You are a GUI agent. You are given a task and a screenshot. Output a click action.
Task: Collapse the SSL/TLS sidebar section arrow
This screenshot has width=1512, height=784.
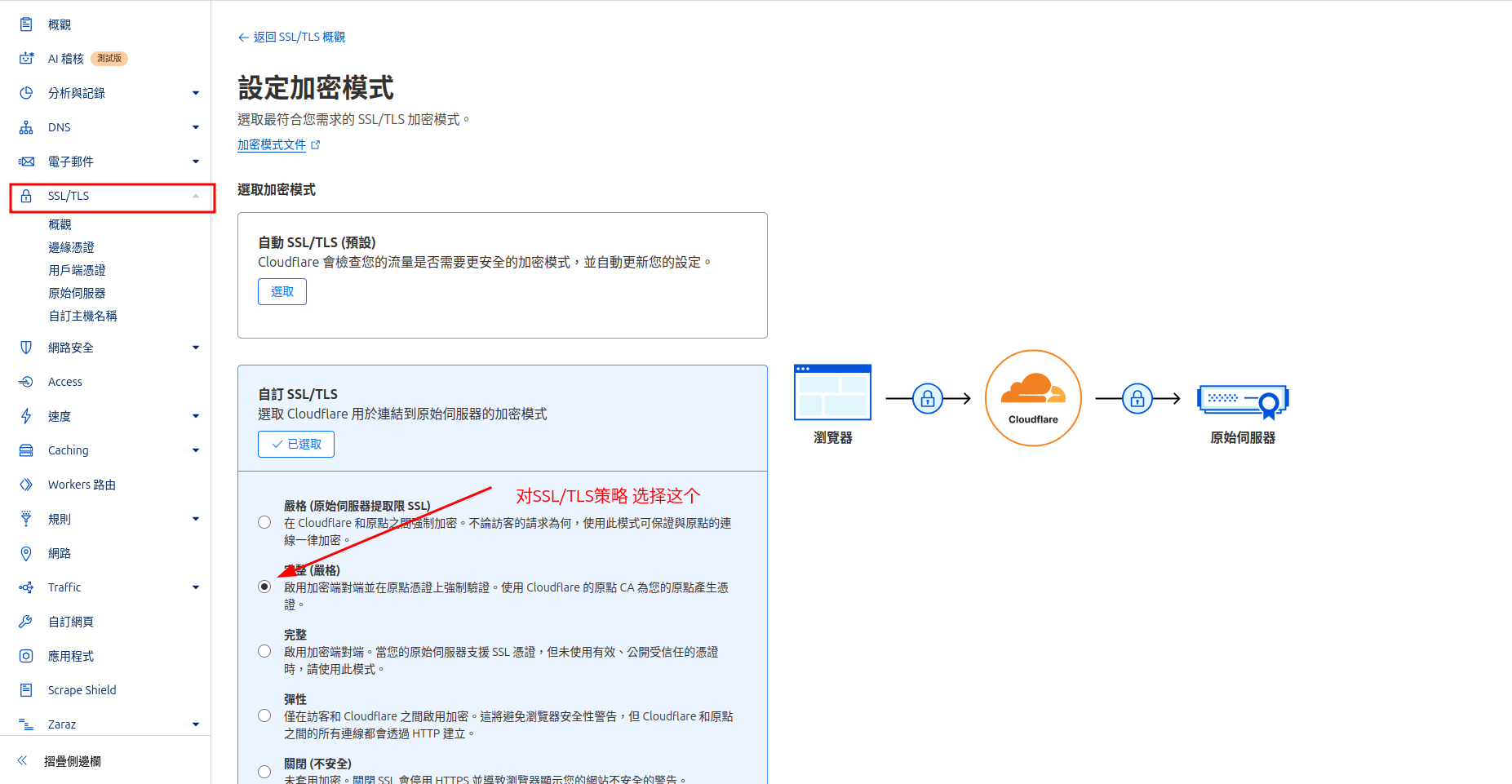195,196
